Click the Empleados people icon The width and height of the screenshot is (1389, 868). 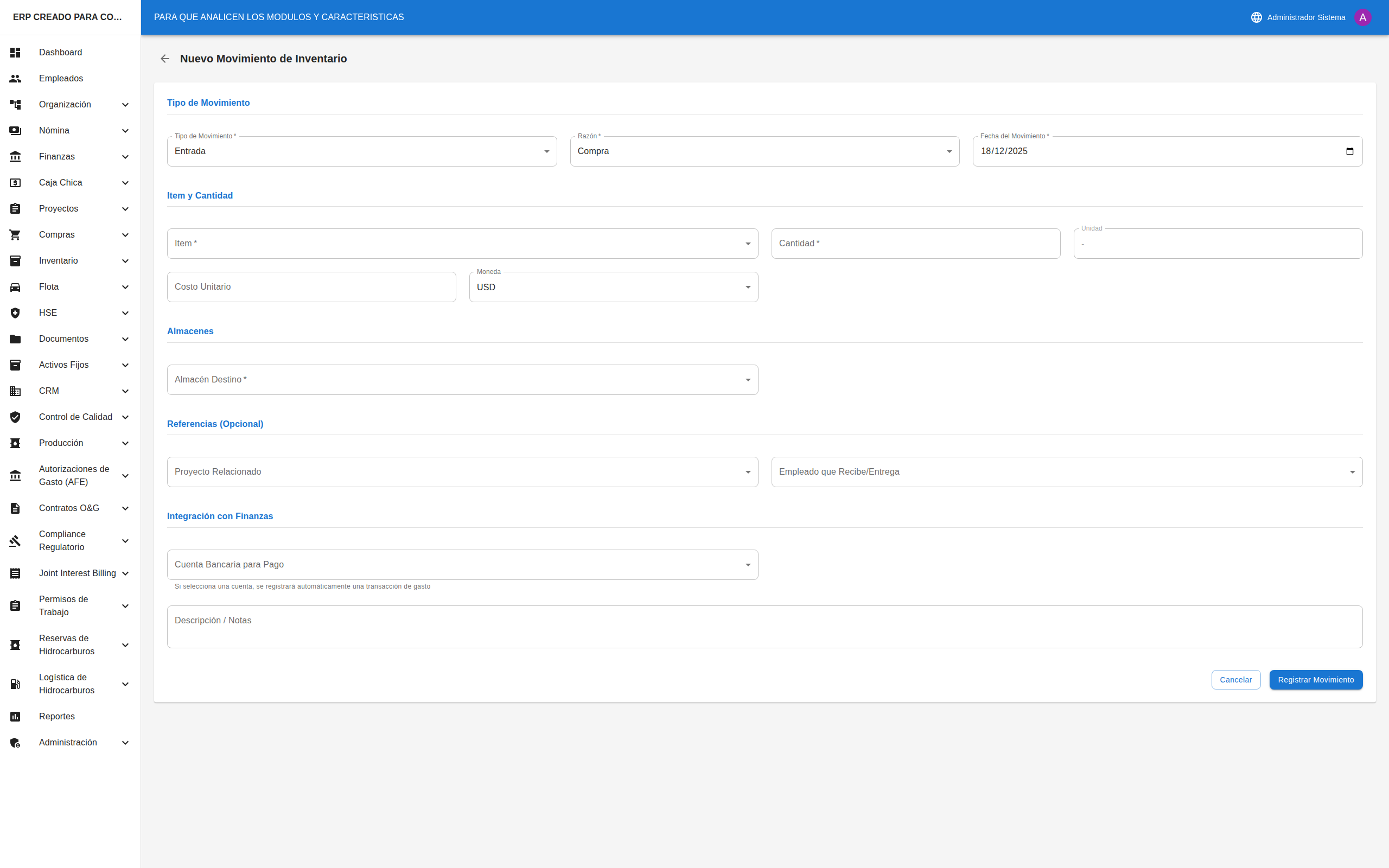(x=16, y=79)
